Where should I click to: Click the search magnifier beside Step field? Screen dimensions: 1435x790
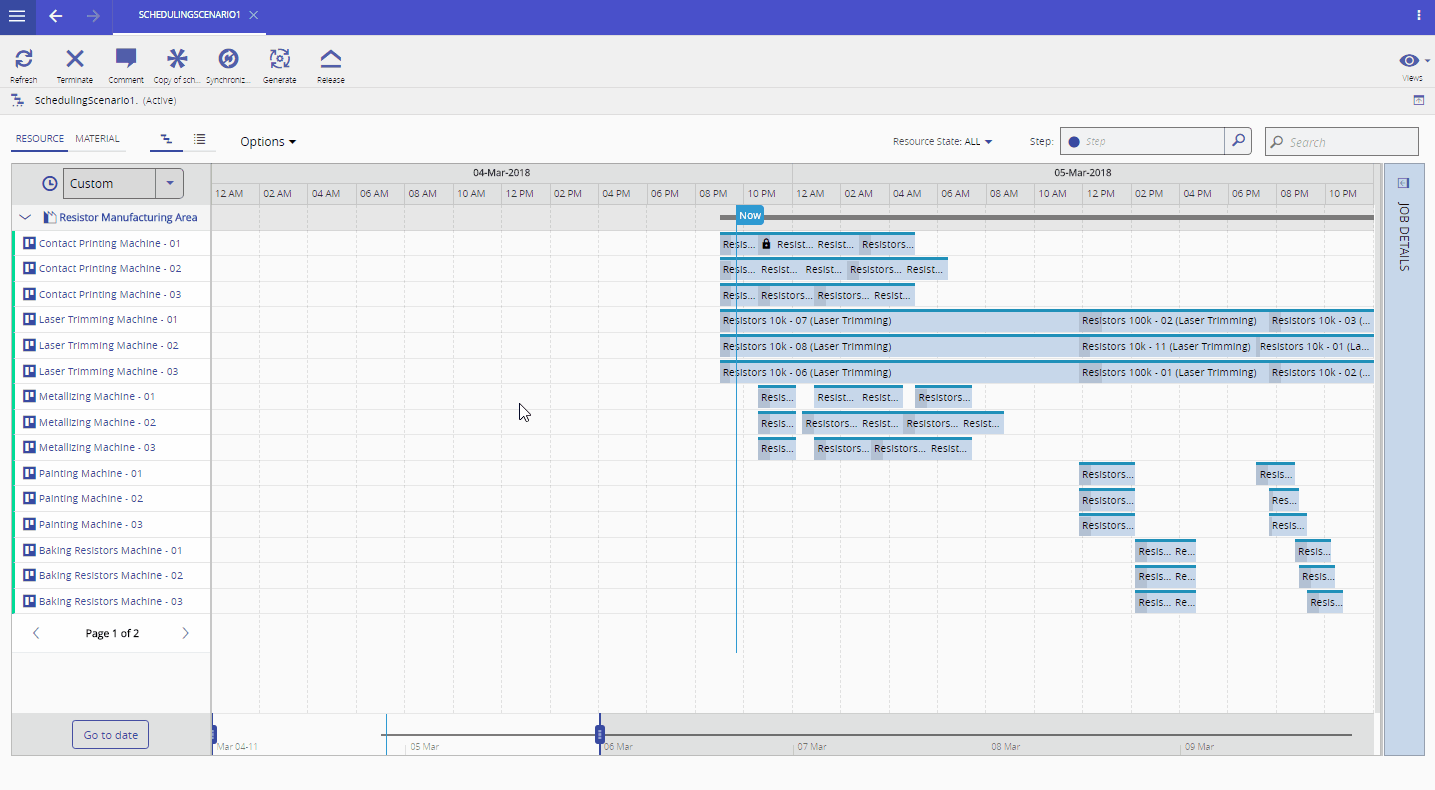coord(1238,141)
